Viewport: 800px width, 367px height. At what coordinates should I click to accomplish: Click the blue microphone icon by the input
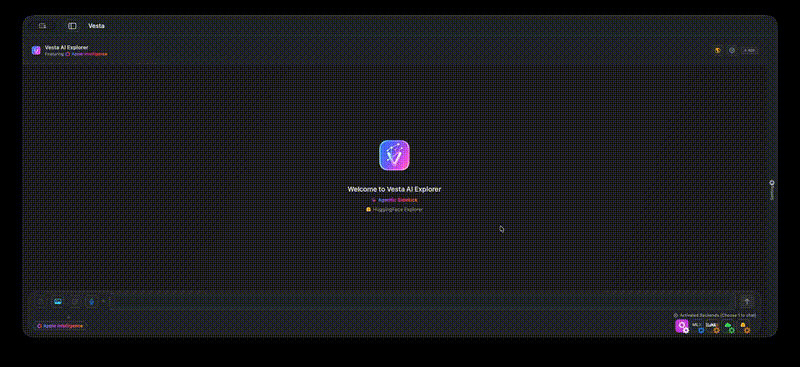coord(91,302)
